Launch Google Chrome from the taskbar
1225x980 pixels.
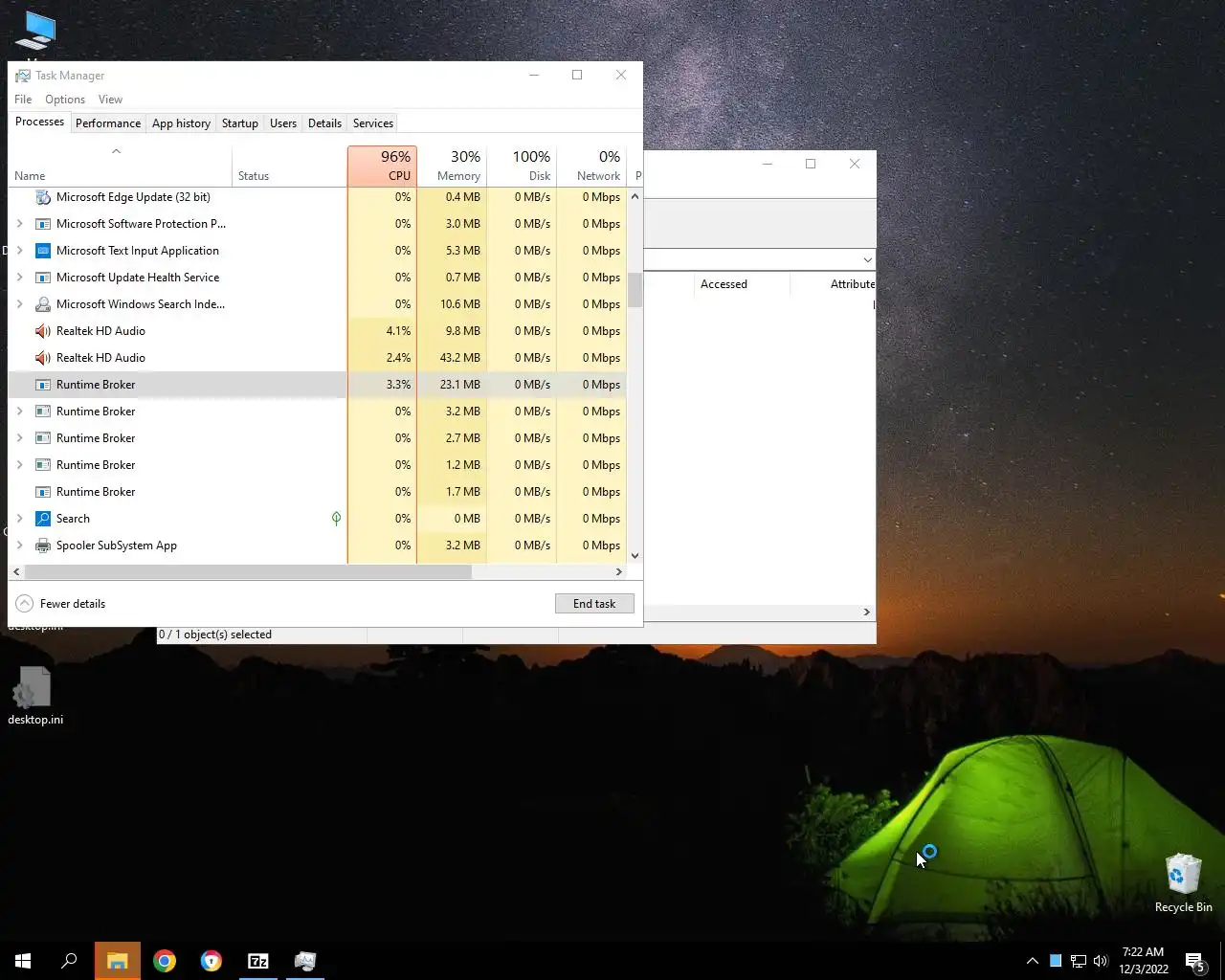(165, 961)
